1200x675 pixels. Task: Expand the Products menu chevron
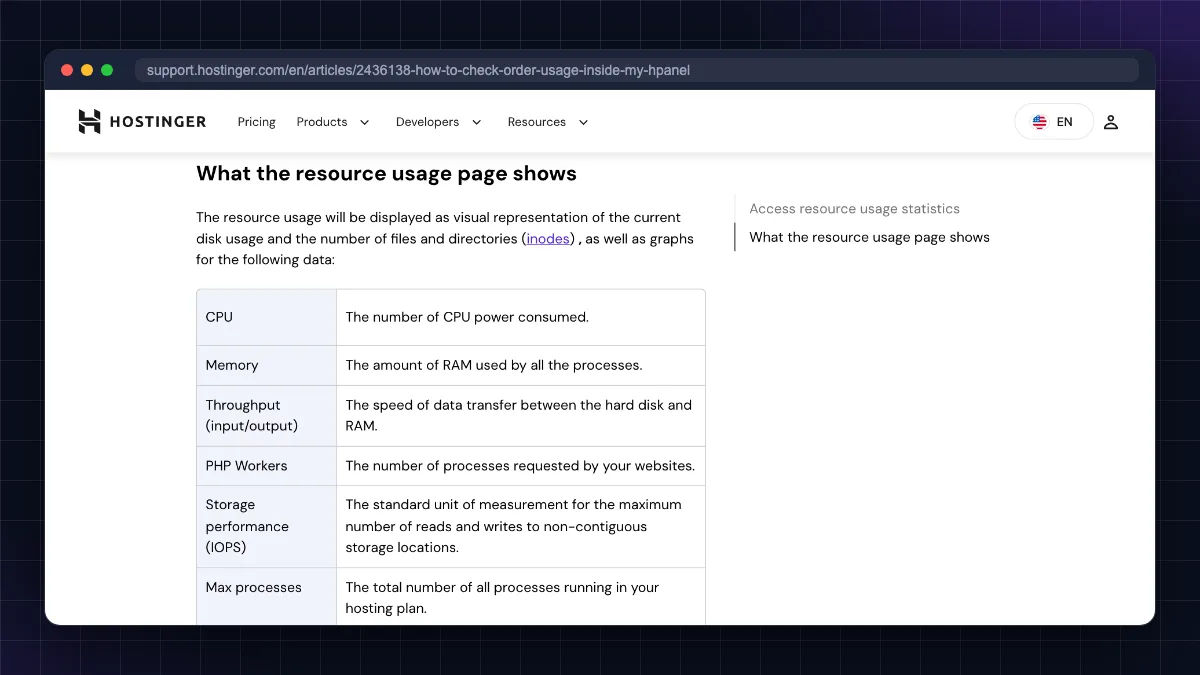pyautogui.click(x=364, y=122)
